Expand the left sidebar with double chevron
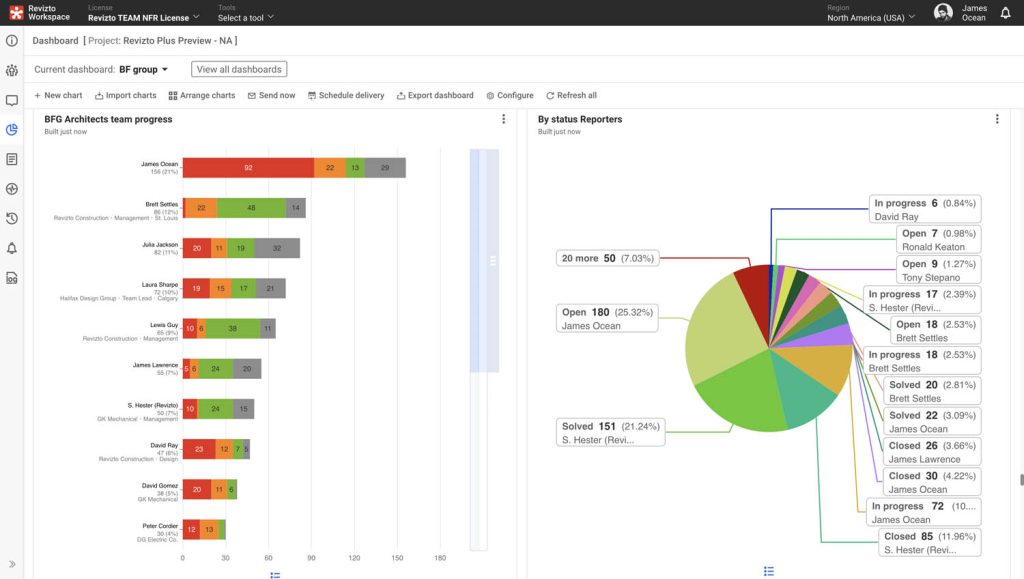This screenshot has width=1024, height=579. coord(12,564)
